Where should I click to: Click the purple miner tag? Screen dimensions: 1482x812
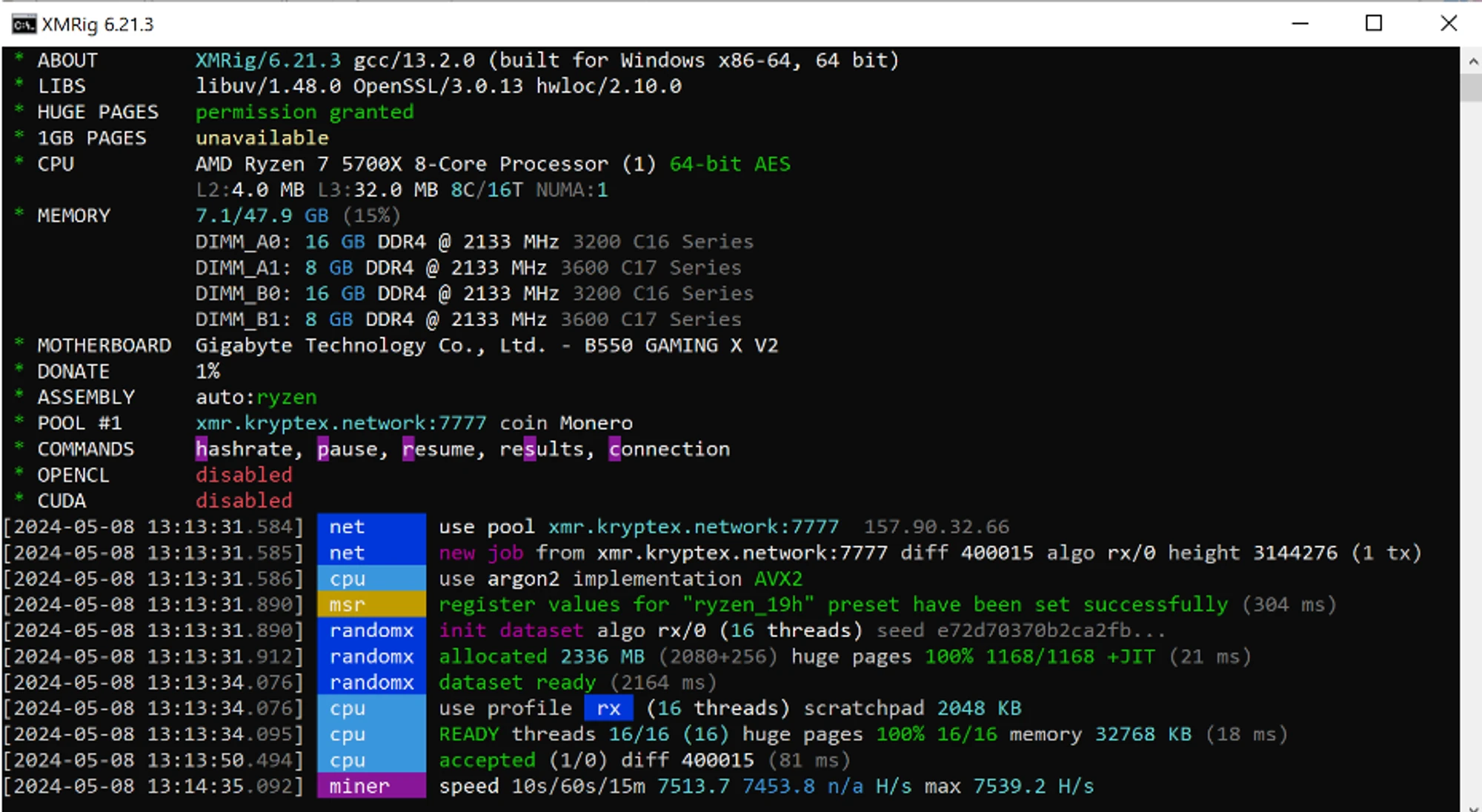[371, 786]
